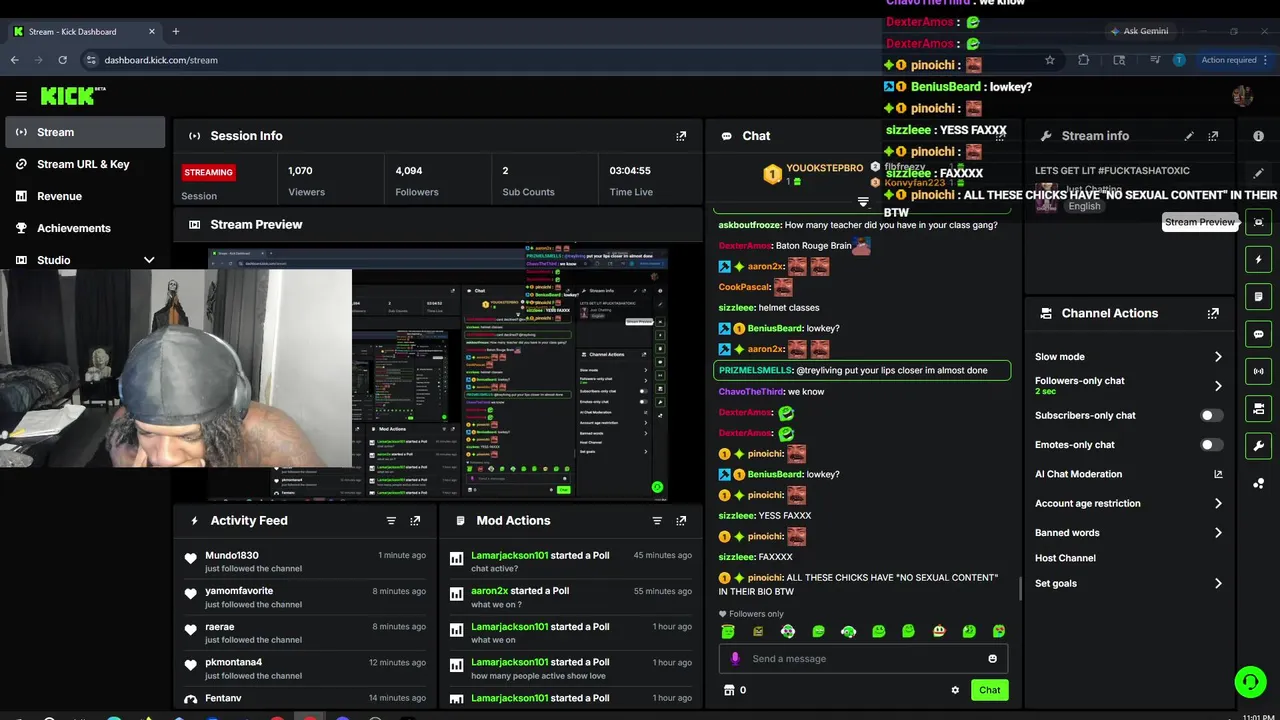The image size is (1280, 720).
Task: Click aaron2x poll entry in Mod Actions
Action: 571,598
